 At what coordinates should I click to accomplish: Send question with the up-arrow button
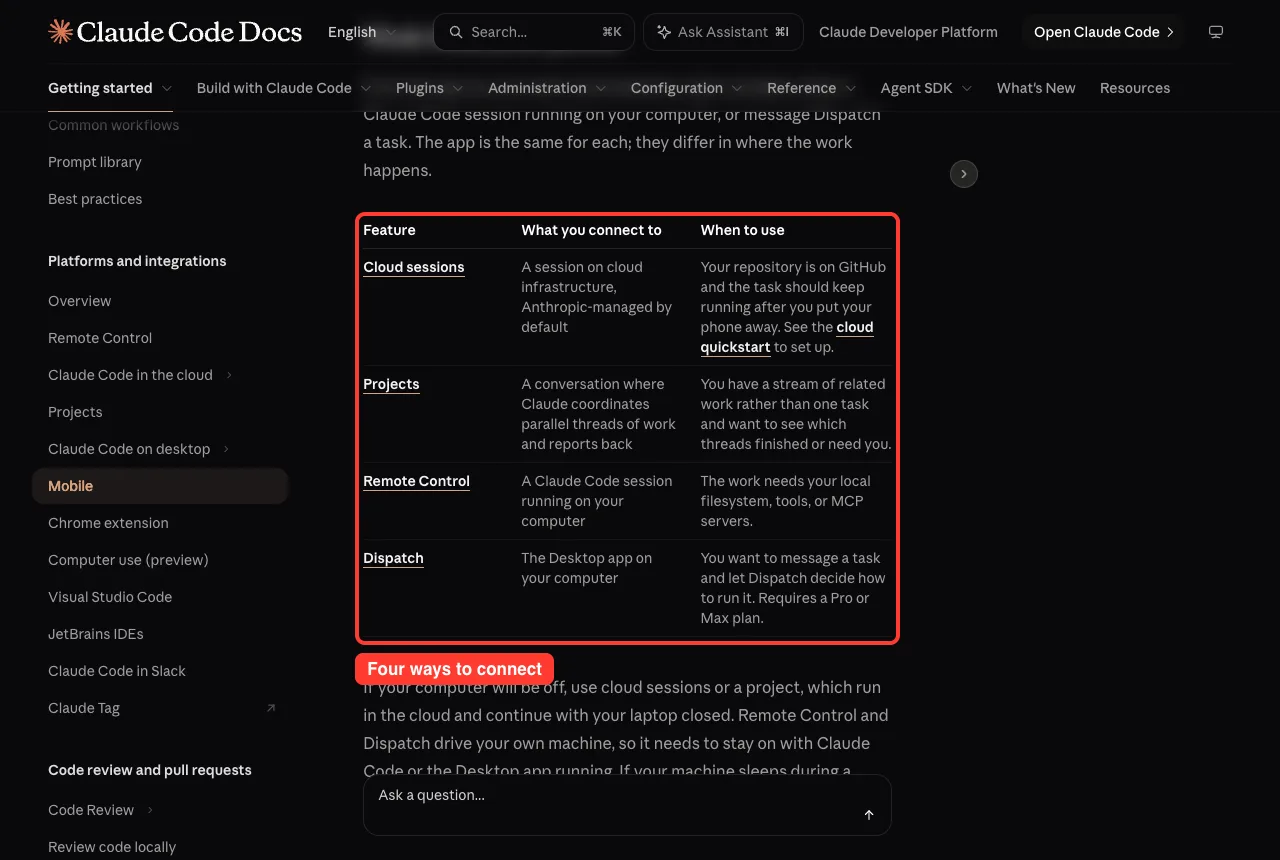869,815
